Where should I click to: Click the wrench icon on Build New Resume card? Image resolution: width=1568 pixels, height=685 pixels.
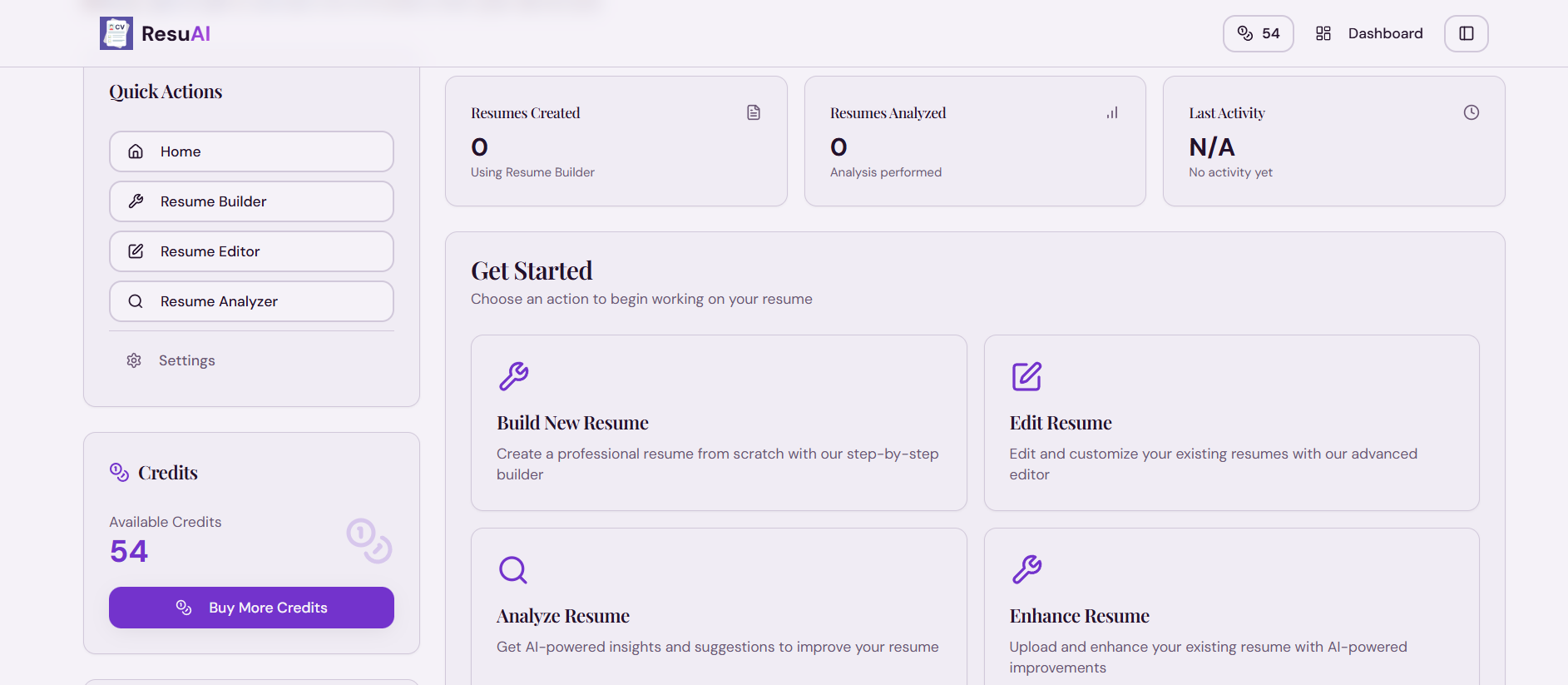pos(514,376)
